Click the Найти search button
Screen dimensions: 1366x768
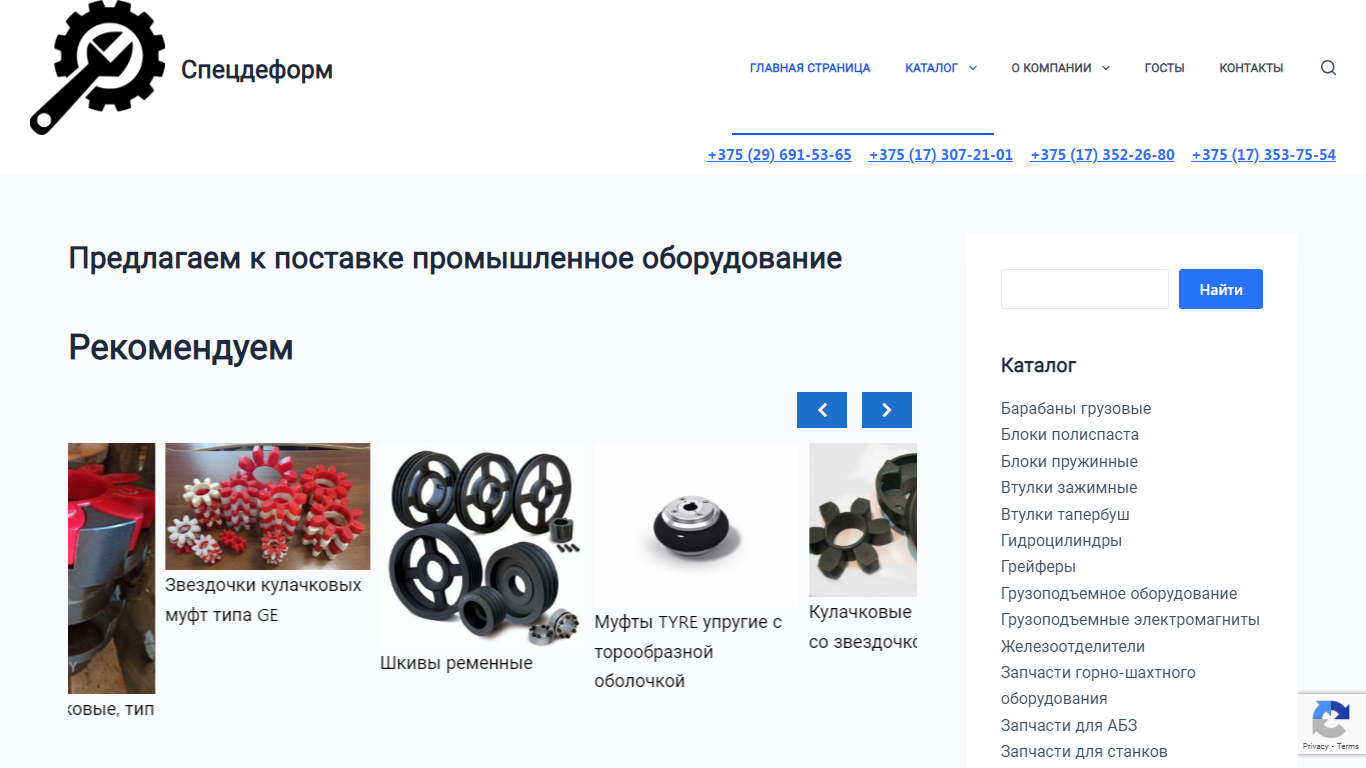pyautogui.click(x=1221, y=289)
